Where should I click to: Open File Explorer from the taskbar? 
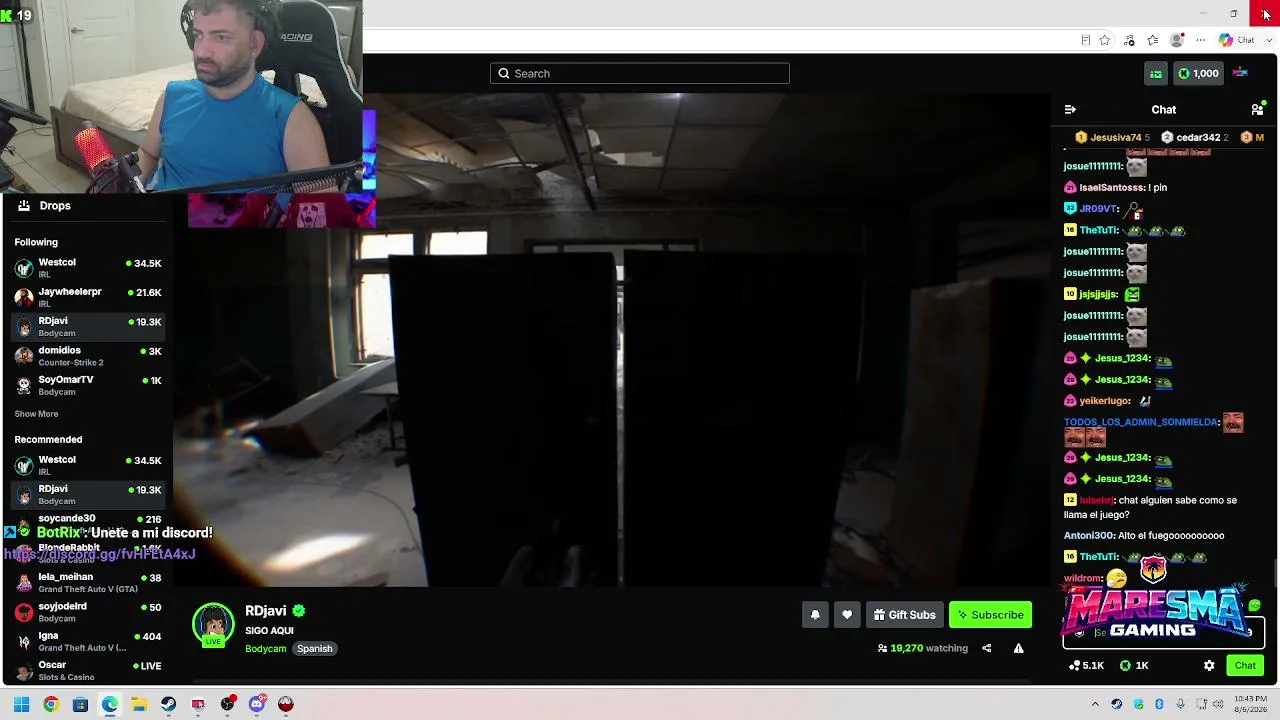click(139, 704)
